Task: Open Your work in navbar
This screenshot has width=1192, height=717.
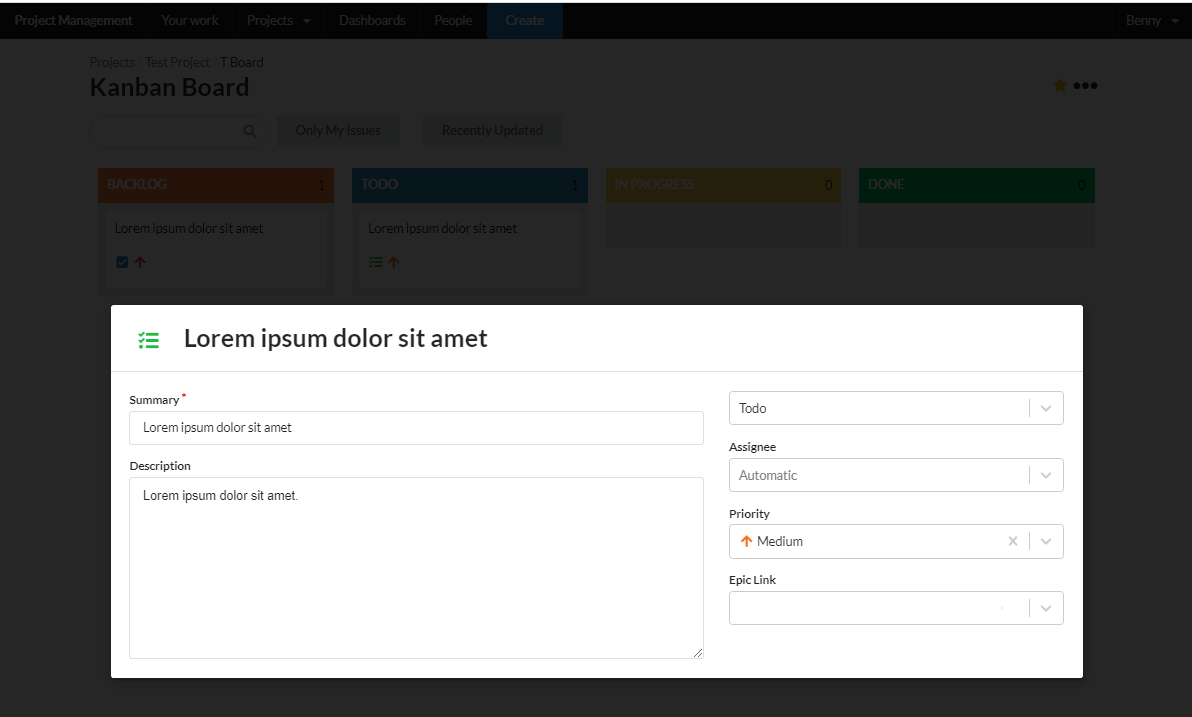Action: click(x=190, y=21)
